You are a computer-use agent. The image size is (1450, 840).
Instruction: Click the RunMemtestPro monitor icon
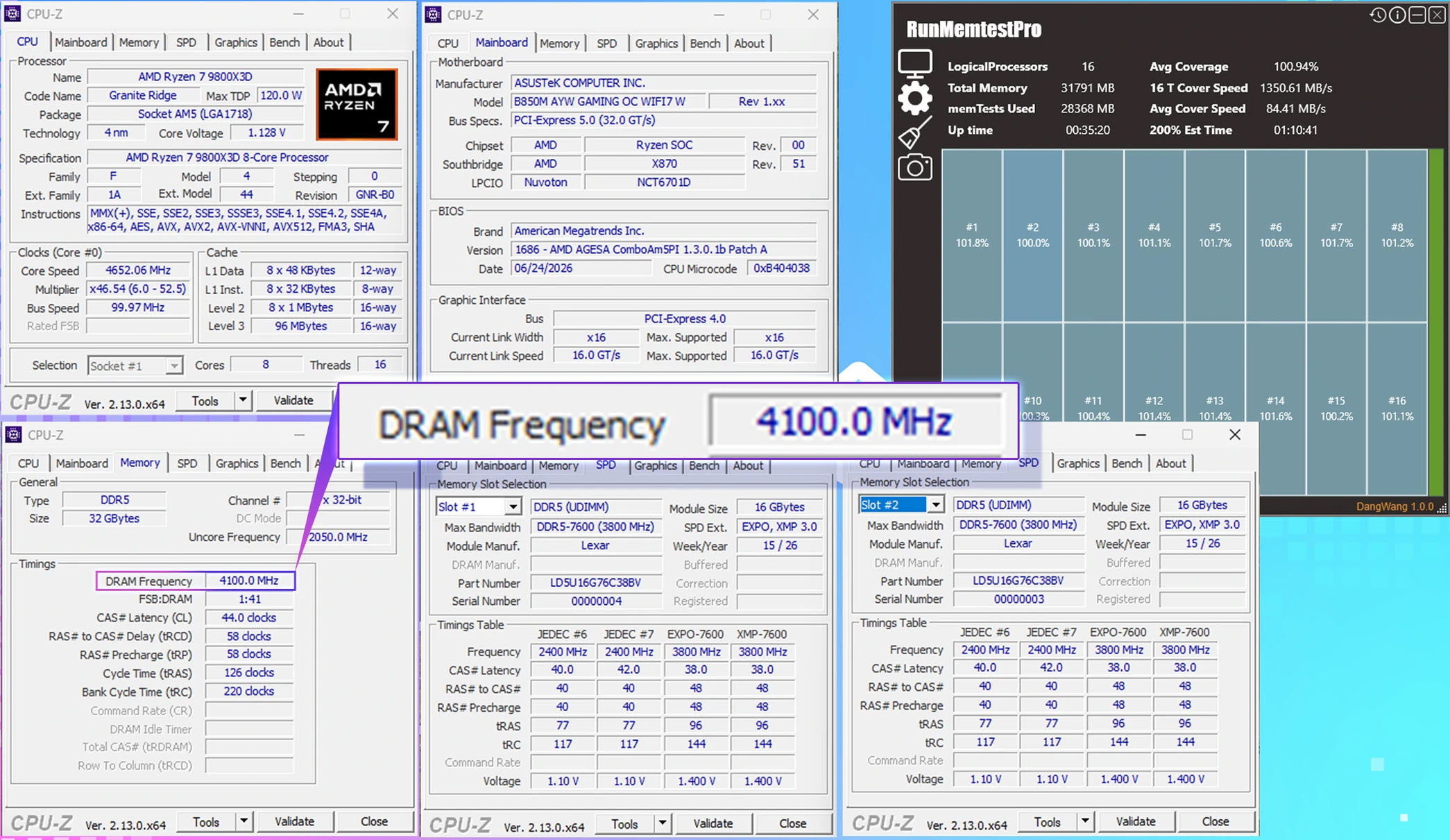915,64
